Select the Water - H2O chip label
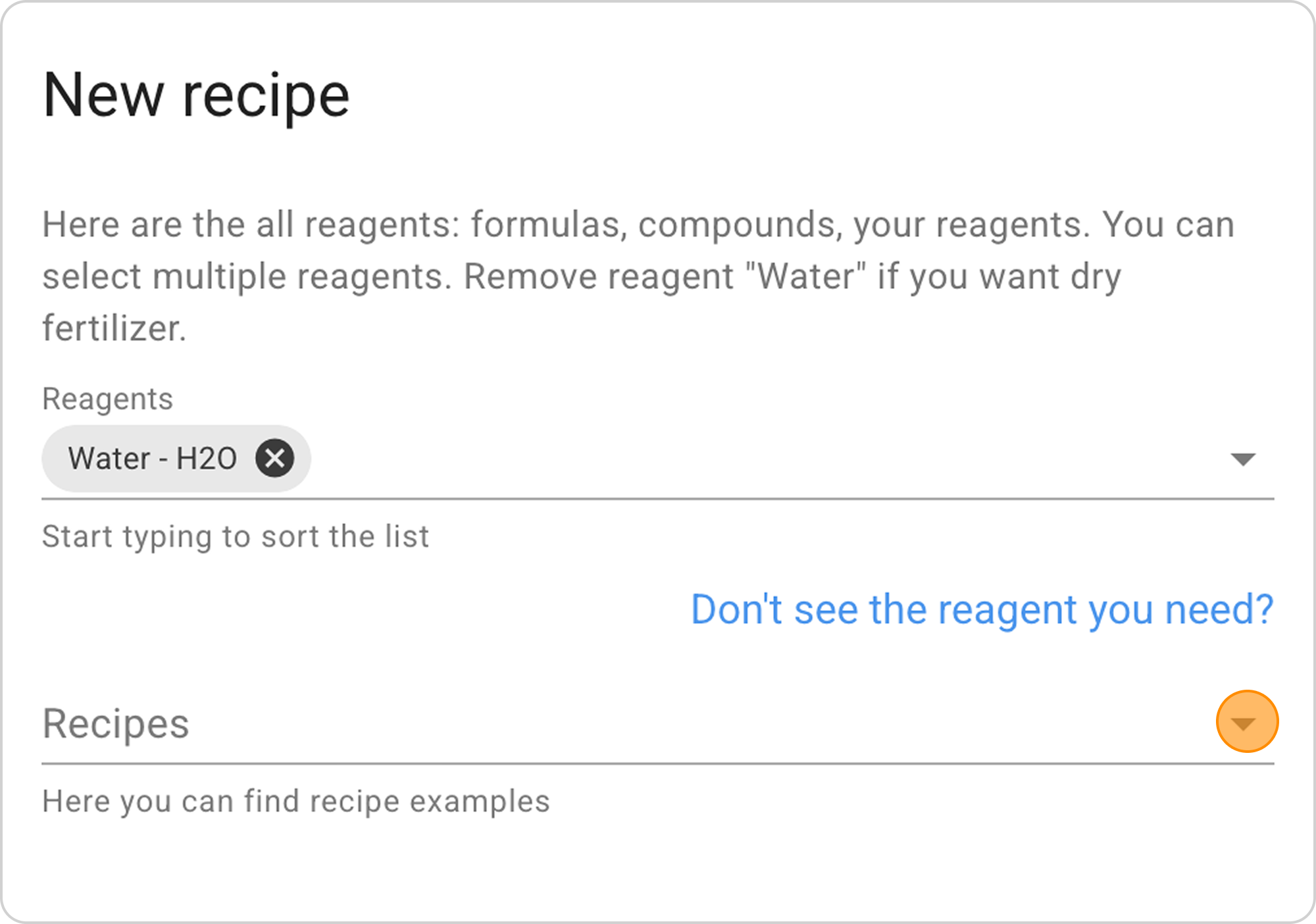 pyautogui.click(x=109, y=459)
